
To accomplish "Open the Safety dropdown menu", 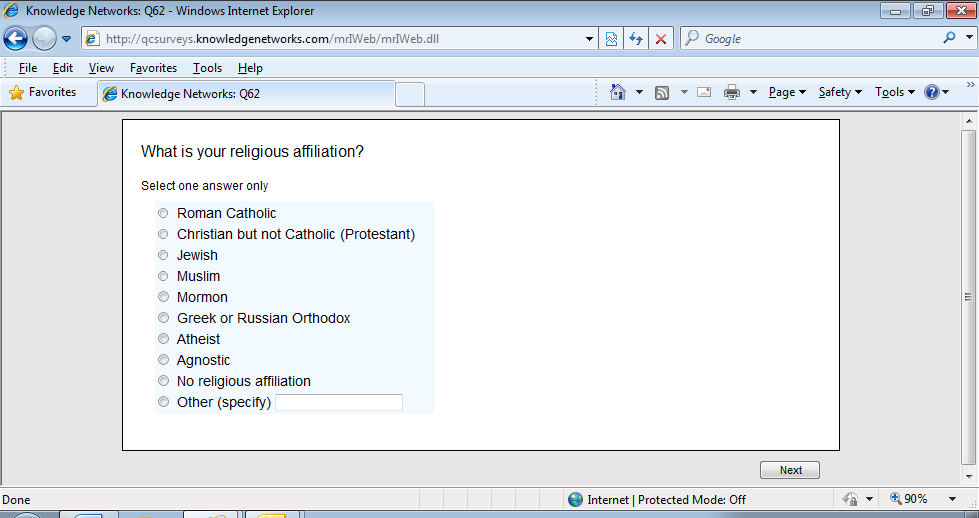I will point(840,92).
